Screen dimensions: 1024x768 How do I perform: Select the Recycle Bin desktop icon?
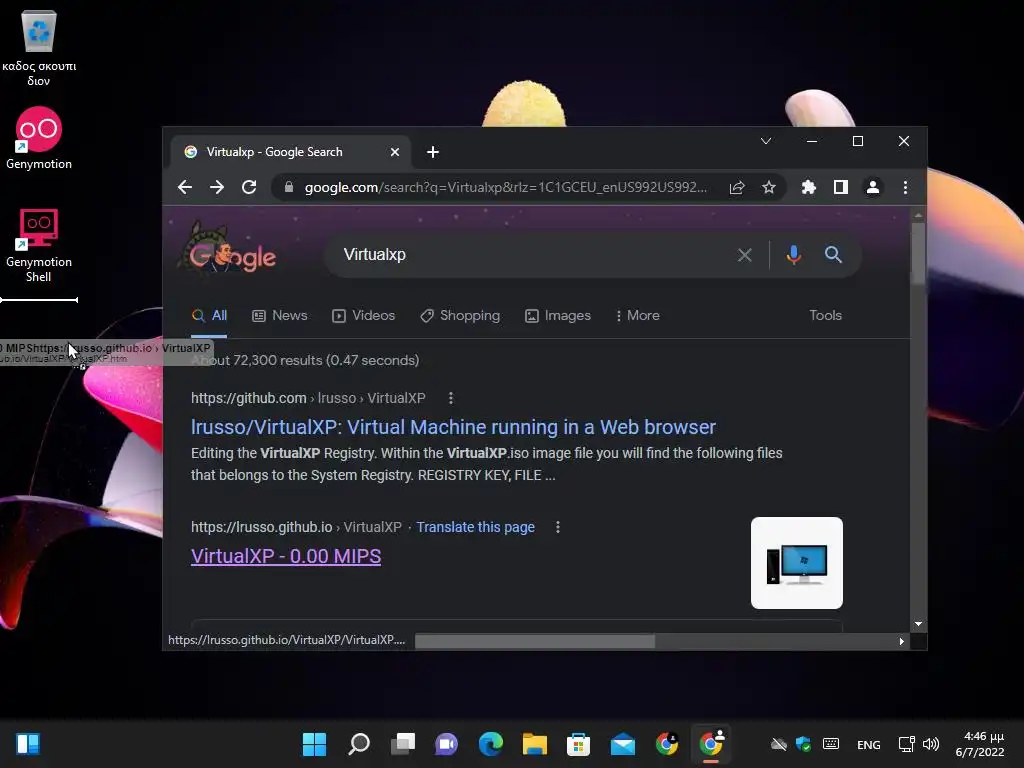[39, 49]
